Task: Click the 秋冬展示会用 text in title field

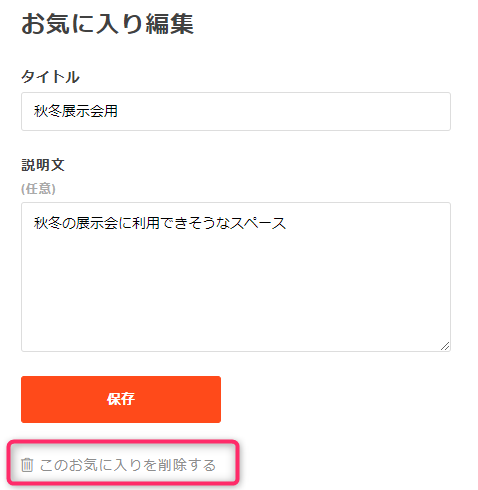Action: coord(75,111)
